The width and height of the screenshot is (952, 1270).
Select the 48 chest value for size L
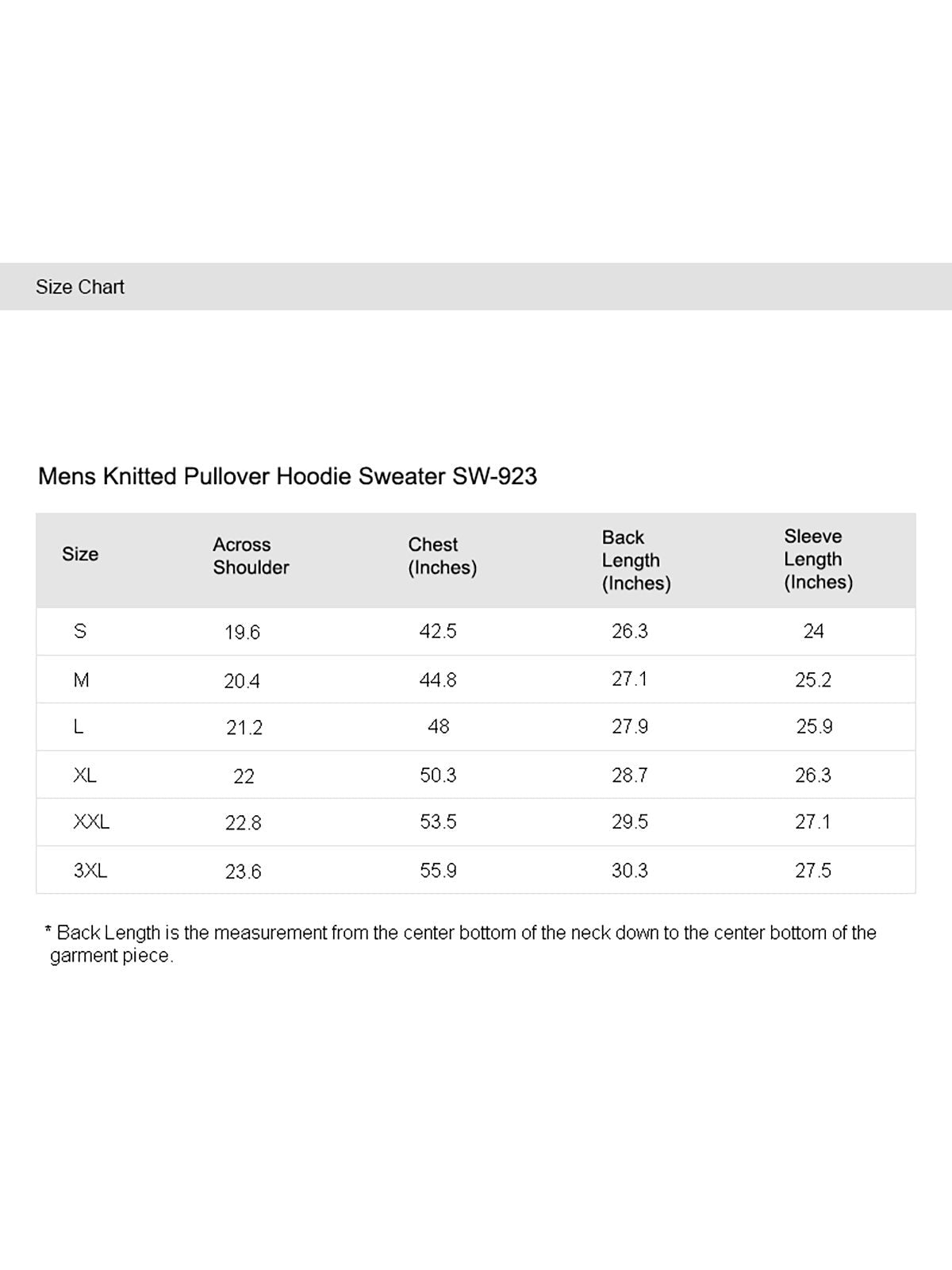click(x=438, y=726)
